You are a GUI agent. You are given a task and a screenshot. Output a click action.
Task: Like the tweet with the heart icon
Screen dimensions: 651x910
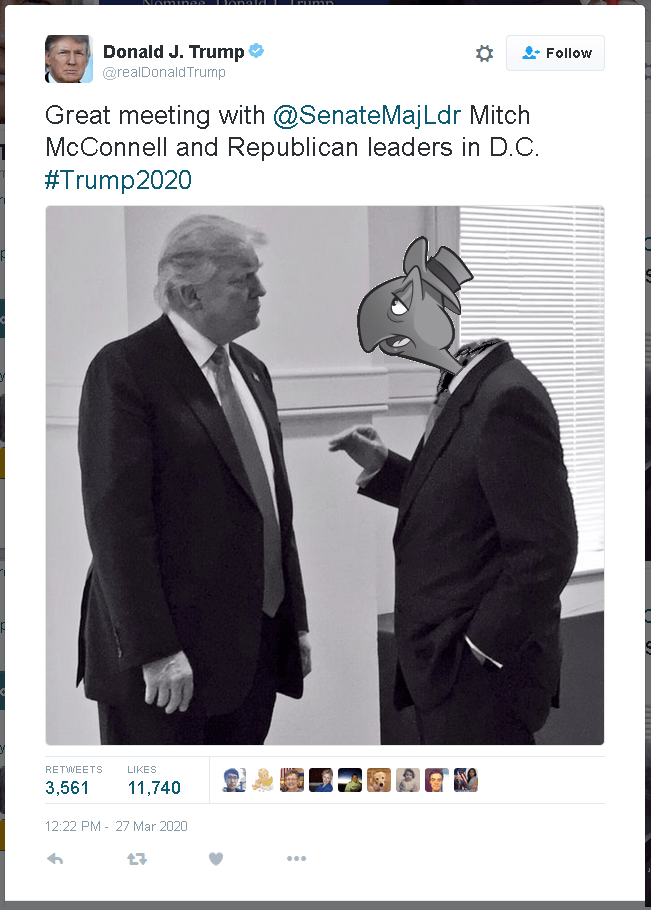215,858
